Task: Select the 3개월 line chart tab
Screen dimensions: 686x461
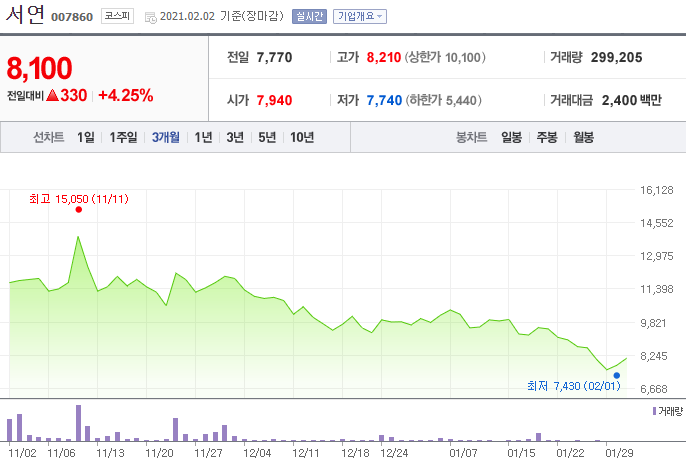Action: 165,137
